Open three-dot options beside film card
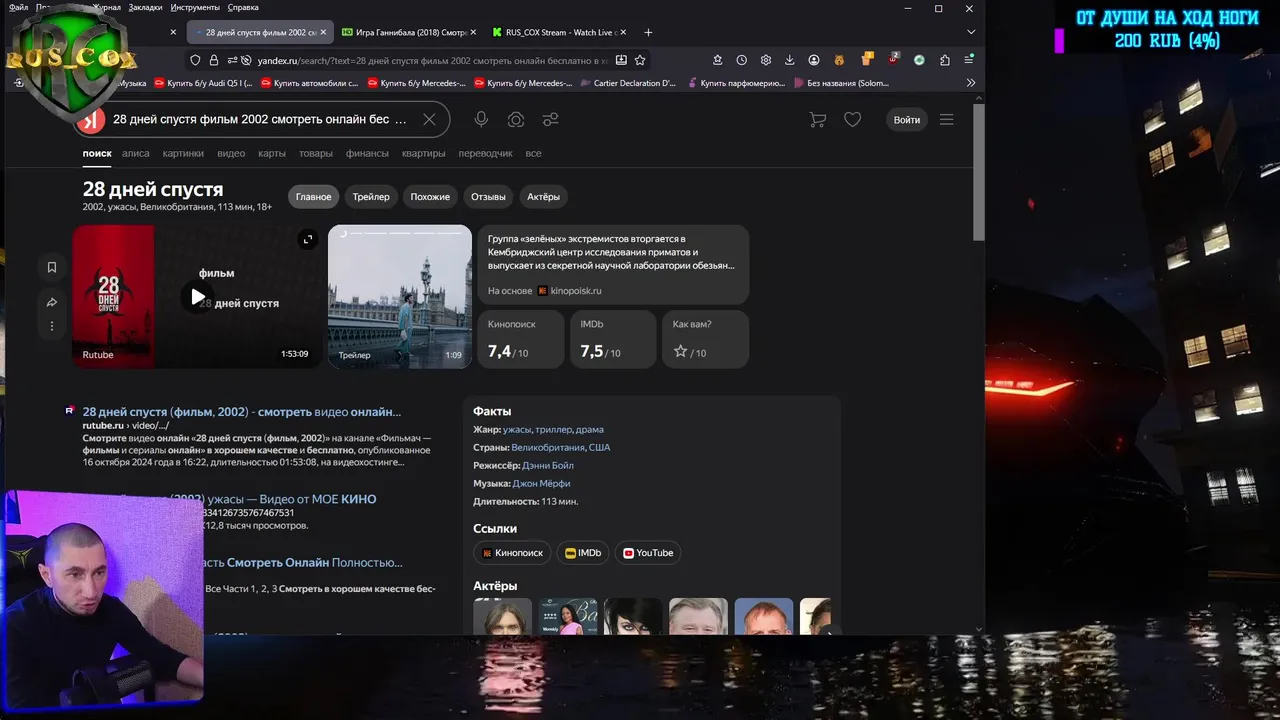This screenshot has height=720, width=1280. pyautogui.click(x=52, y=326)
